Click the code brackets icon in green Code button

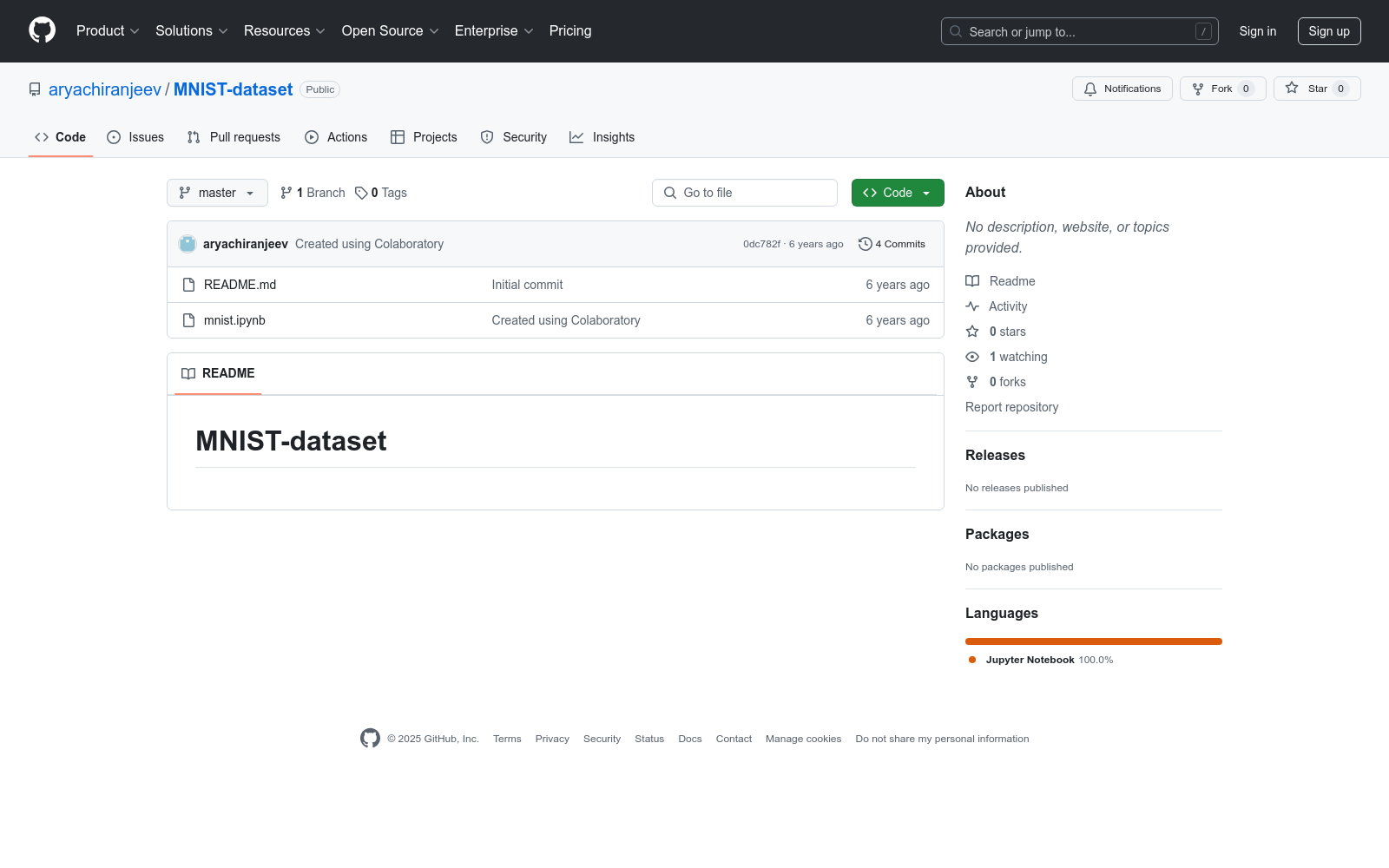870,193
